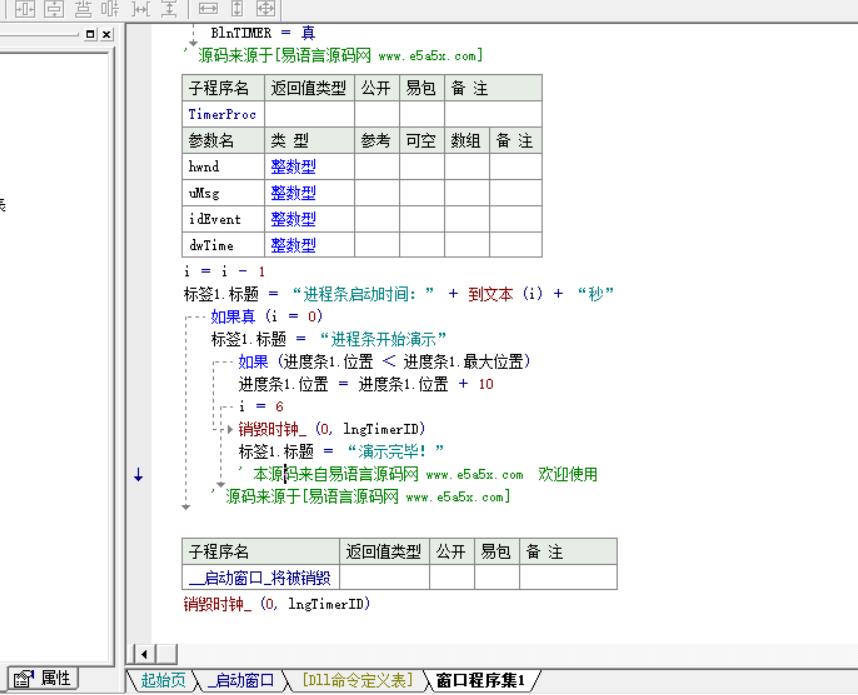The image size is (858, 695).
Task: Close the left side panel
Action: 107,34
